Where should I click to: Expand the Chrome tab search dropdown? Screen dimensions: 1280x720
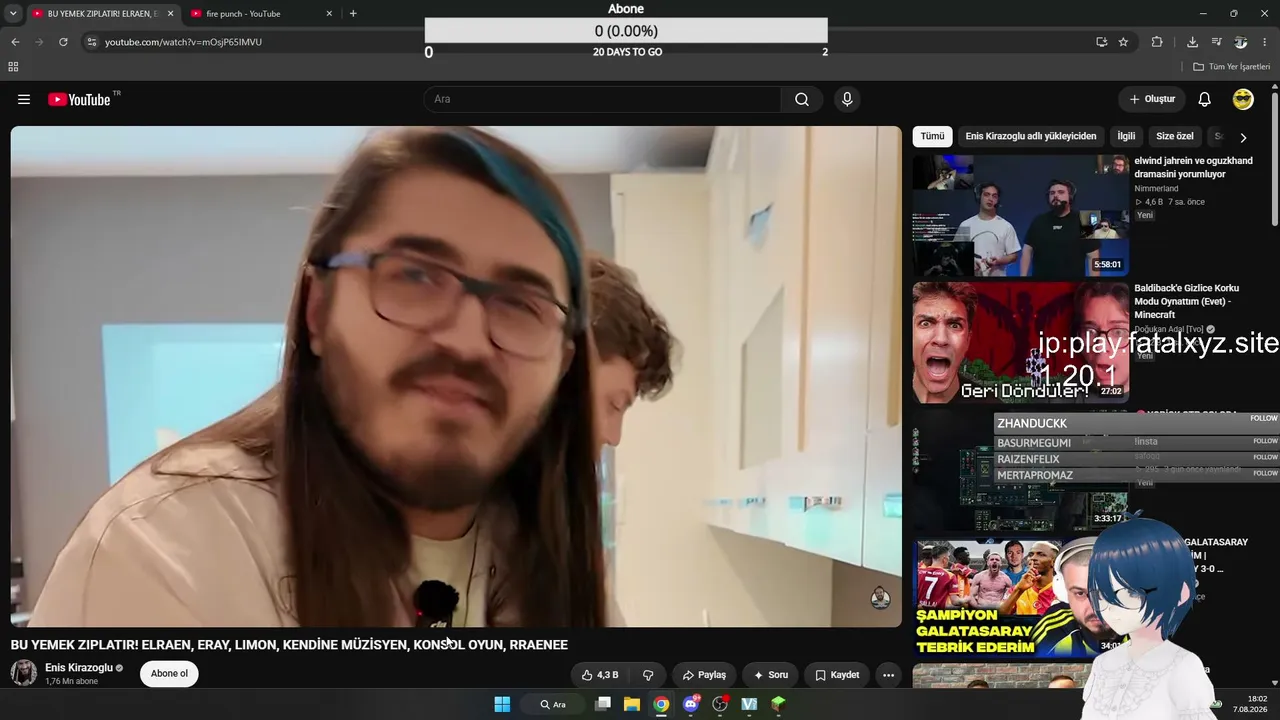coord(13,14)
